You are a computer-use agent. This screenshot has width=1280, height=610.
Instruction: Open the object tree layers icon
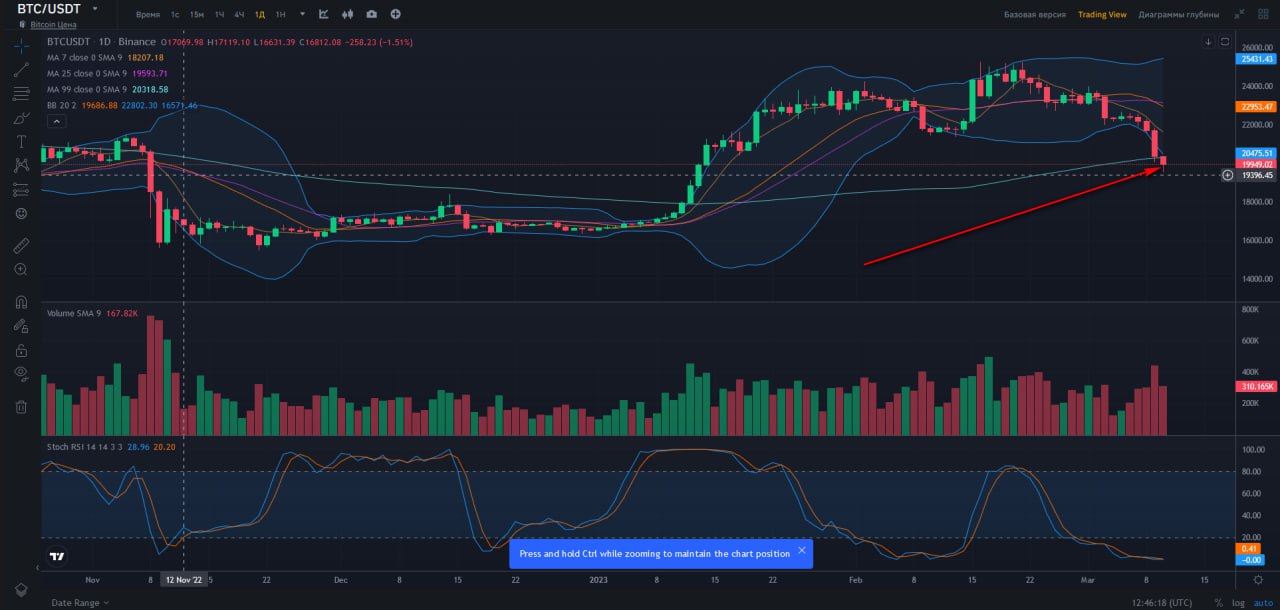[21, 590]
